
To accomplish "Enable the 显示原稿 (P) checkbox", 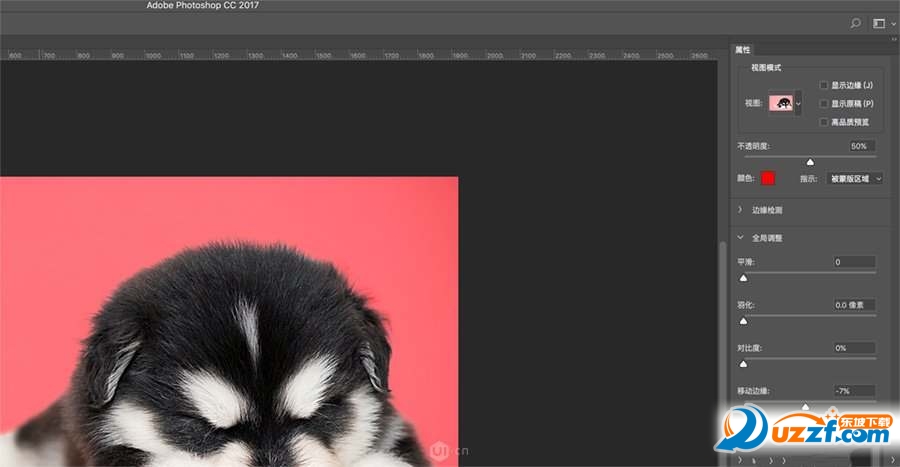I will click(x=824, y=103).
